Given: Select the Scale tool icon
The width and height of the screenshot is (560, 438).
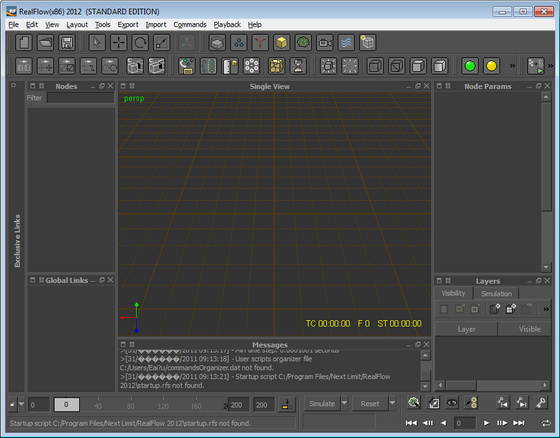Looking at the screenshot, I should (161, 43).
